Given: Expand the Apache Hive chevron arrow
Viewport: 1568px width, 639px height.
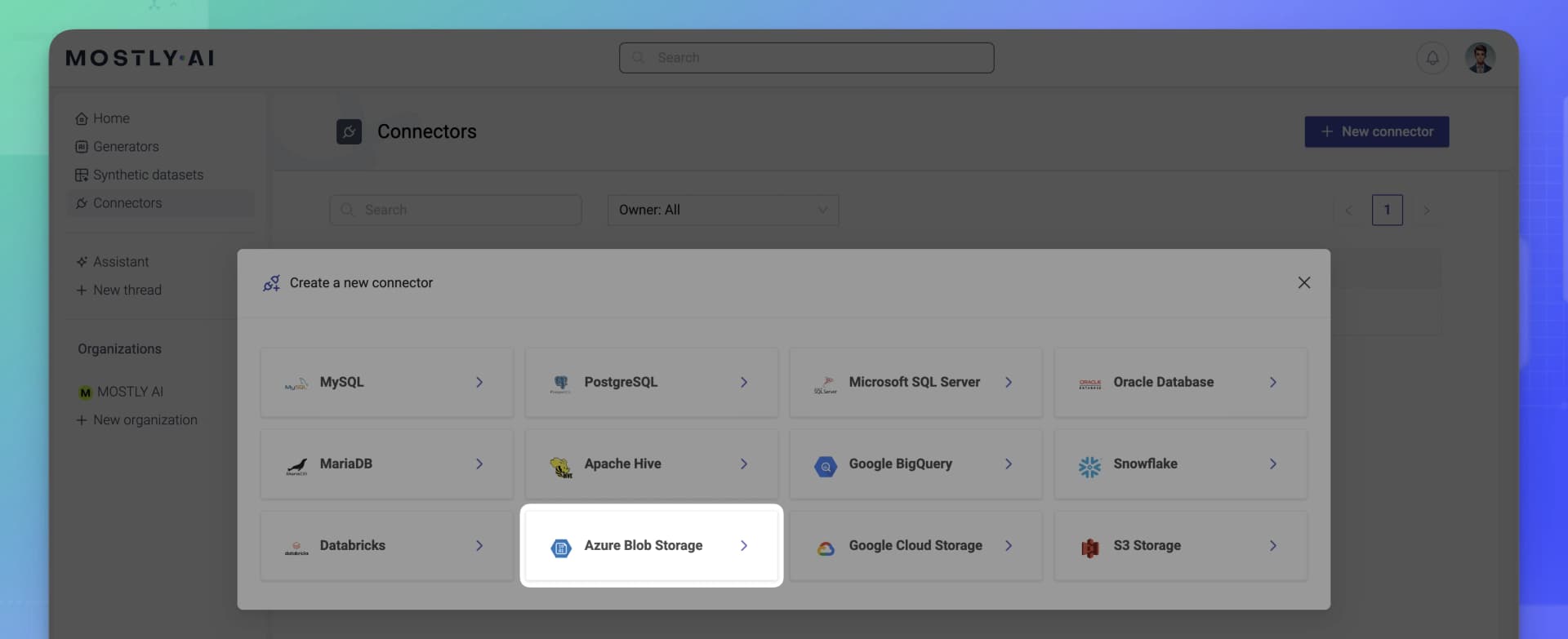Looking at the screenshot, I should (x=744, y=464).
